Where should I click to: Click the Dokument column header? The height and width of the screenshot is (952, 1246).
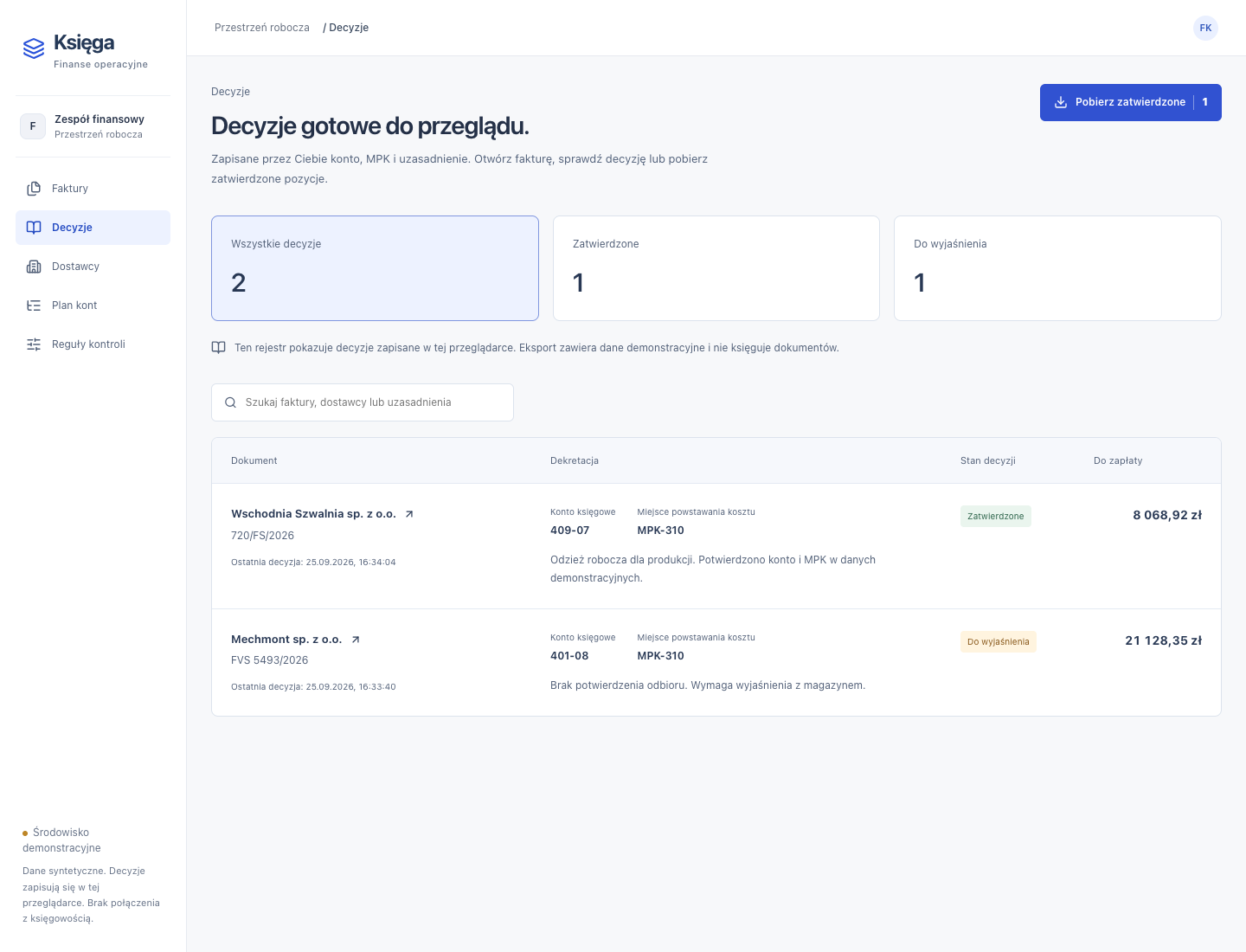tap(254, 461)
